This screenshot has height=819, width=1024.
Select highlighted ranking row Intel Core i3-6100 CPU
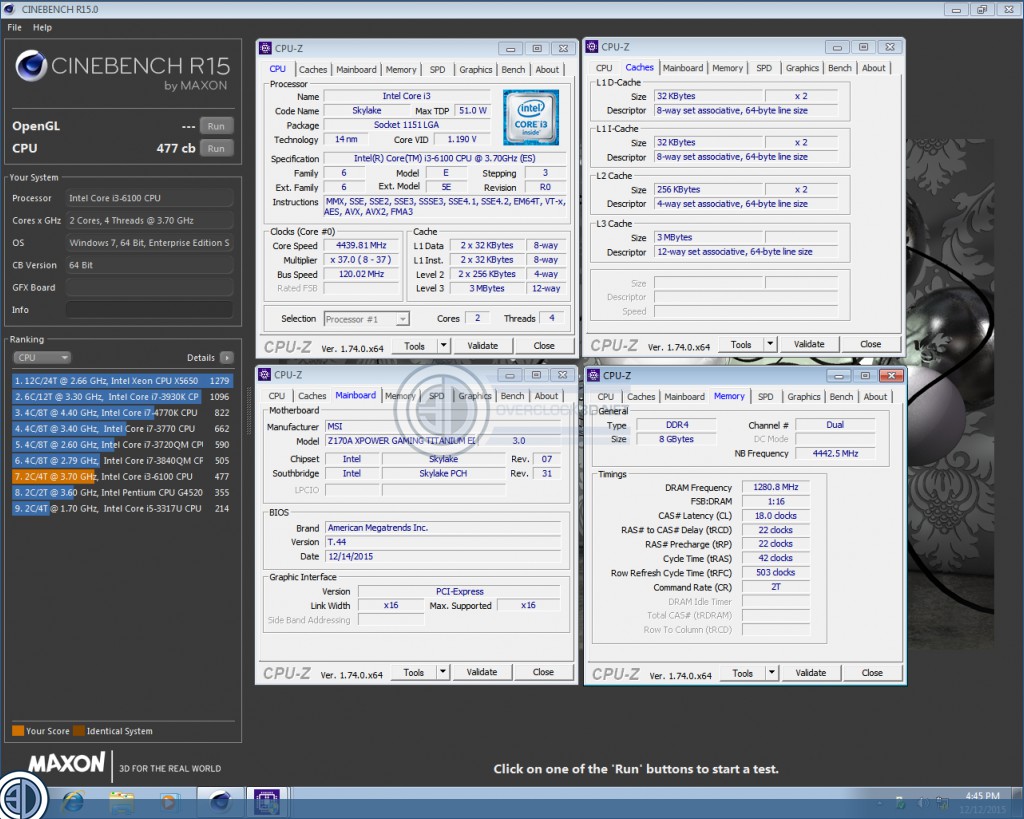[x=122, y=477]
